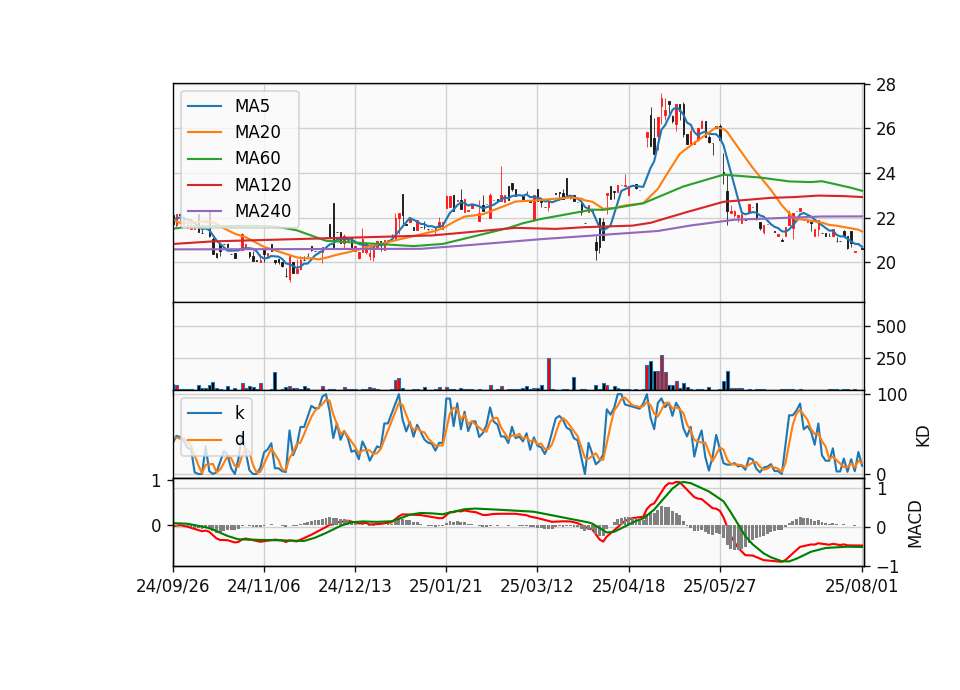Click the 25/05/27 date axis label

[719, 586]
